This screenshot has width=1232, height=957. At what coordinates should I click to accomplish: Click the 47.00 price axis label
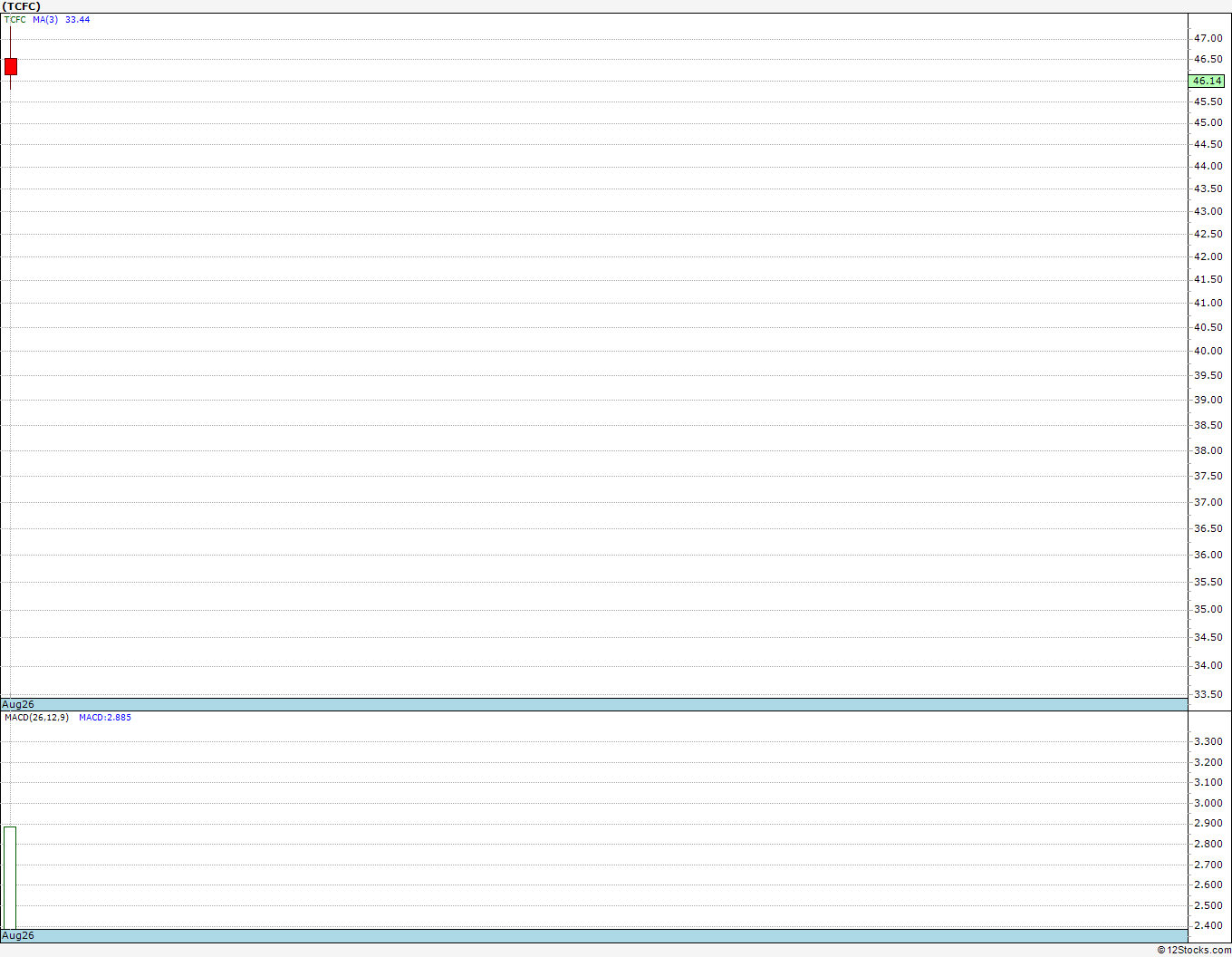coord(1208,38)
